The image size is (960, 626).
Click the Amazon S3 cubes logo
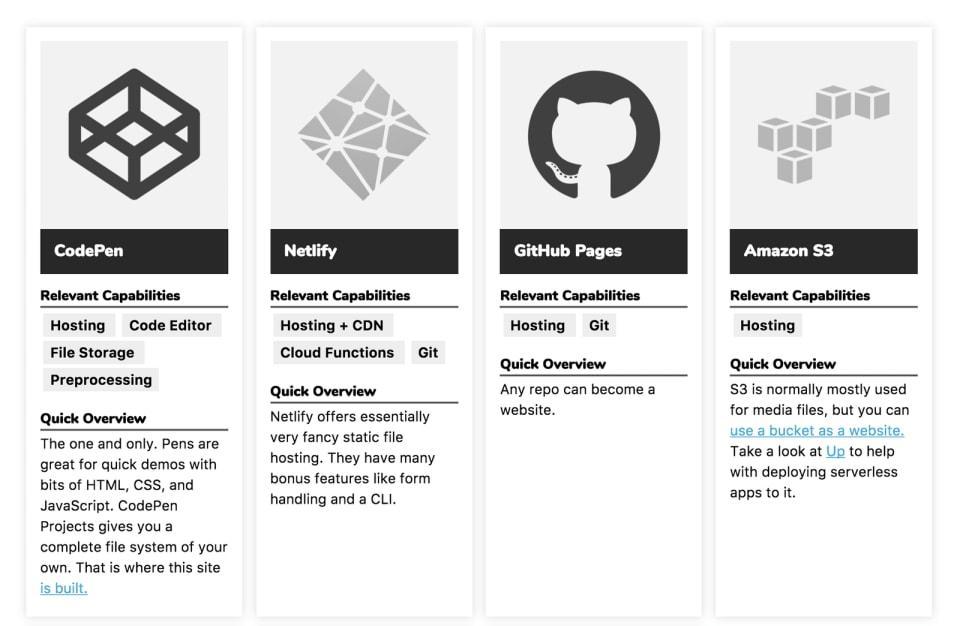click(822, 134)
